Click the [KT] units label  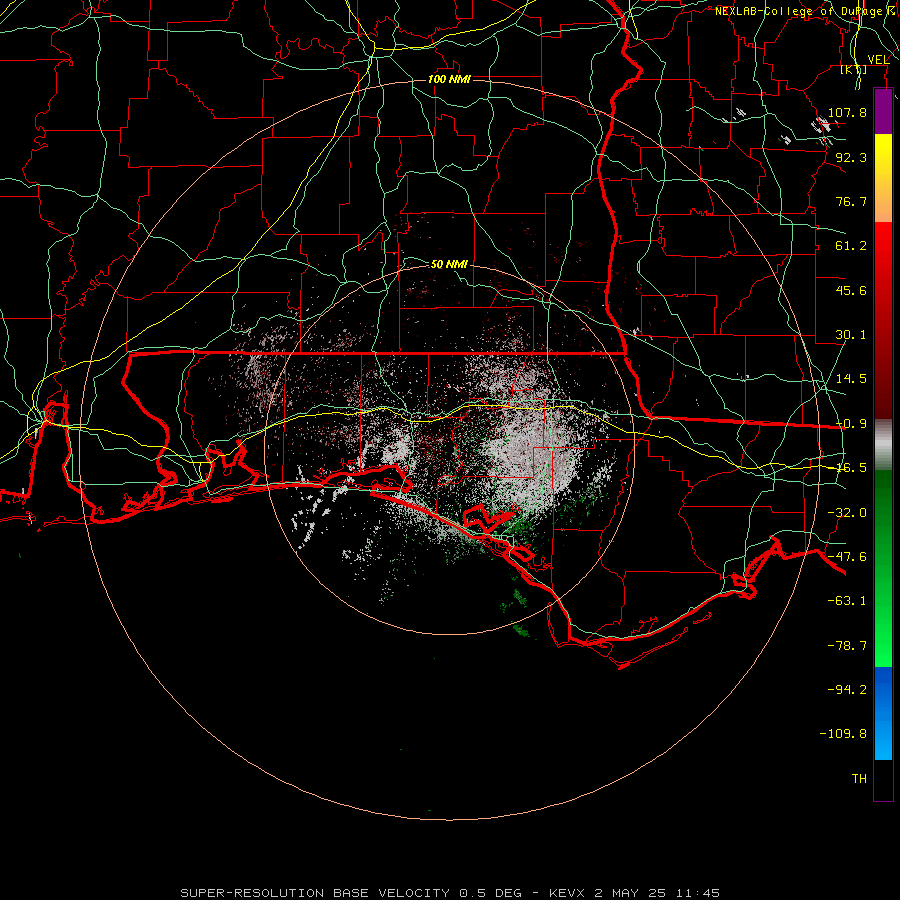pos(854,69)
